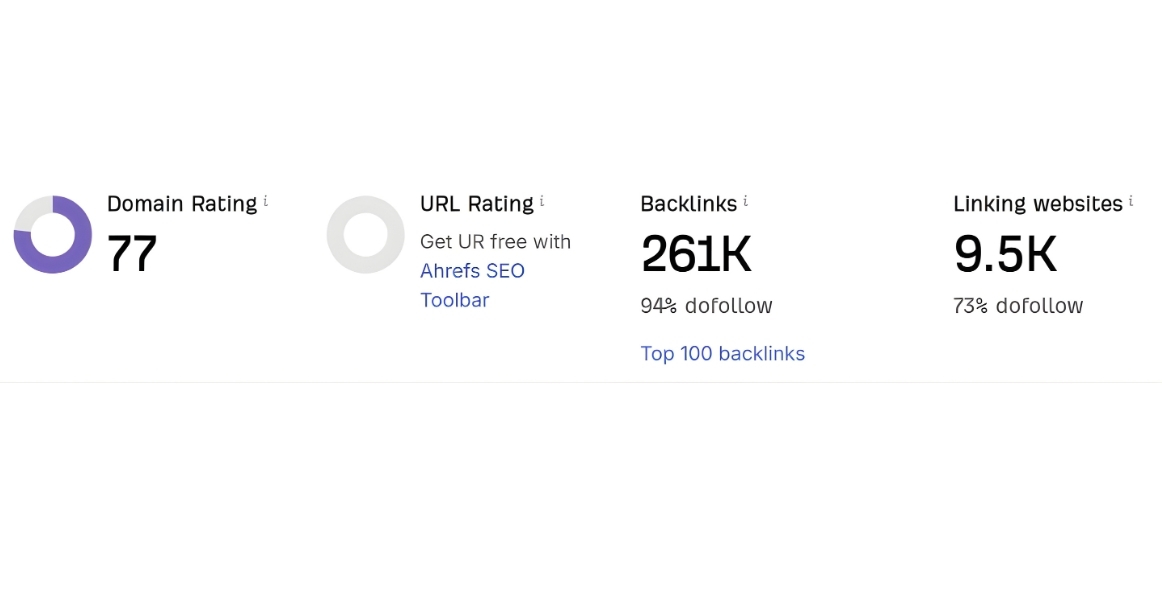Click the Backlinks heading label
This screenshot has height=603, width=1162.
[688, 204]
